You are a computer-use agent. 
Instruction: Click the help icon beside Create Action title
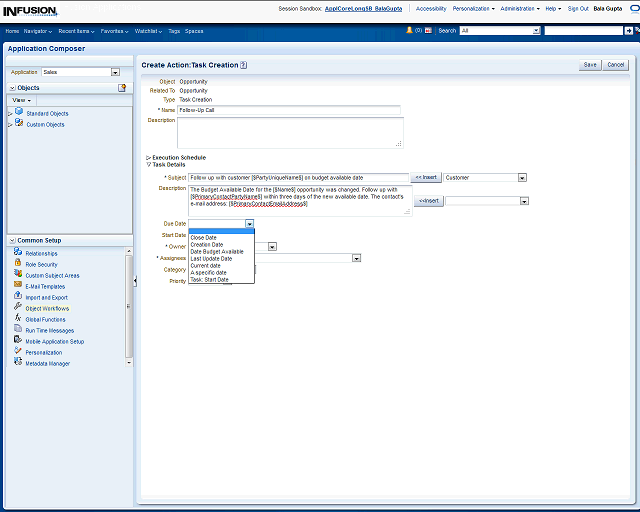[x=244, y=65]
